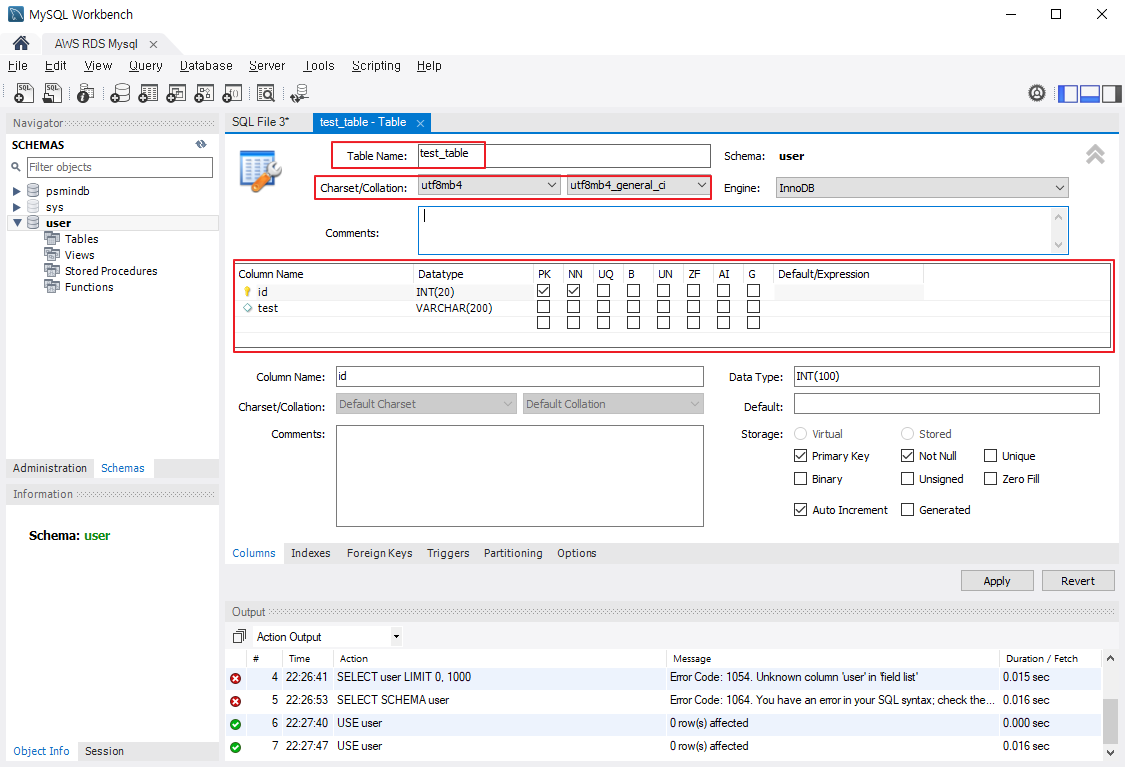Uncheck the Not Null checkbox
This screenshot has height=768, width=1126.
pos(908,455)
